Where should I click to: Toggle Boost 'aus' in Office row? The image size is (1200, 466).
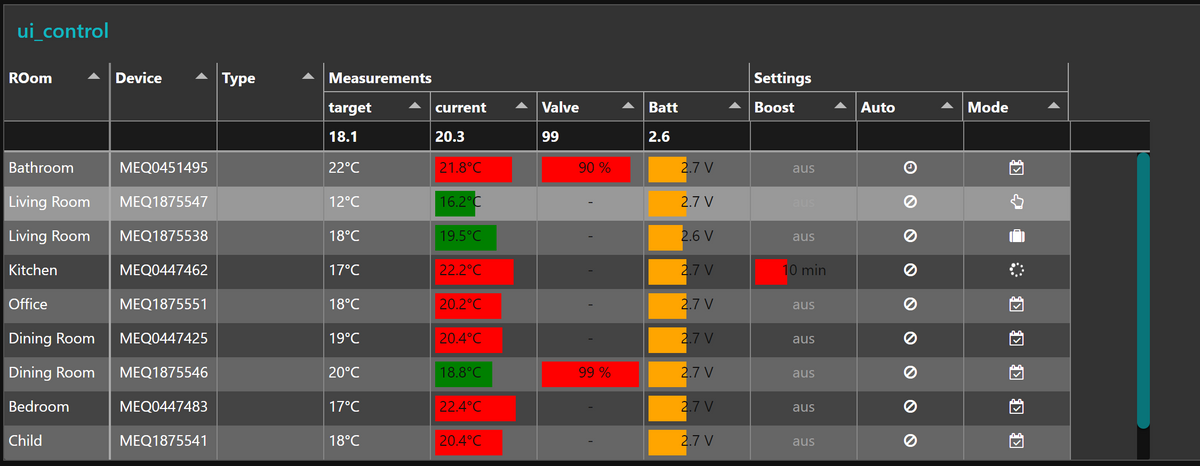(x=803, y=304)
